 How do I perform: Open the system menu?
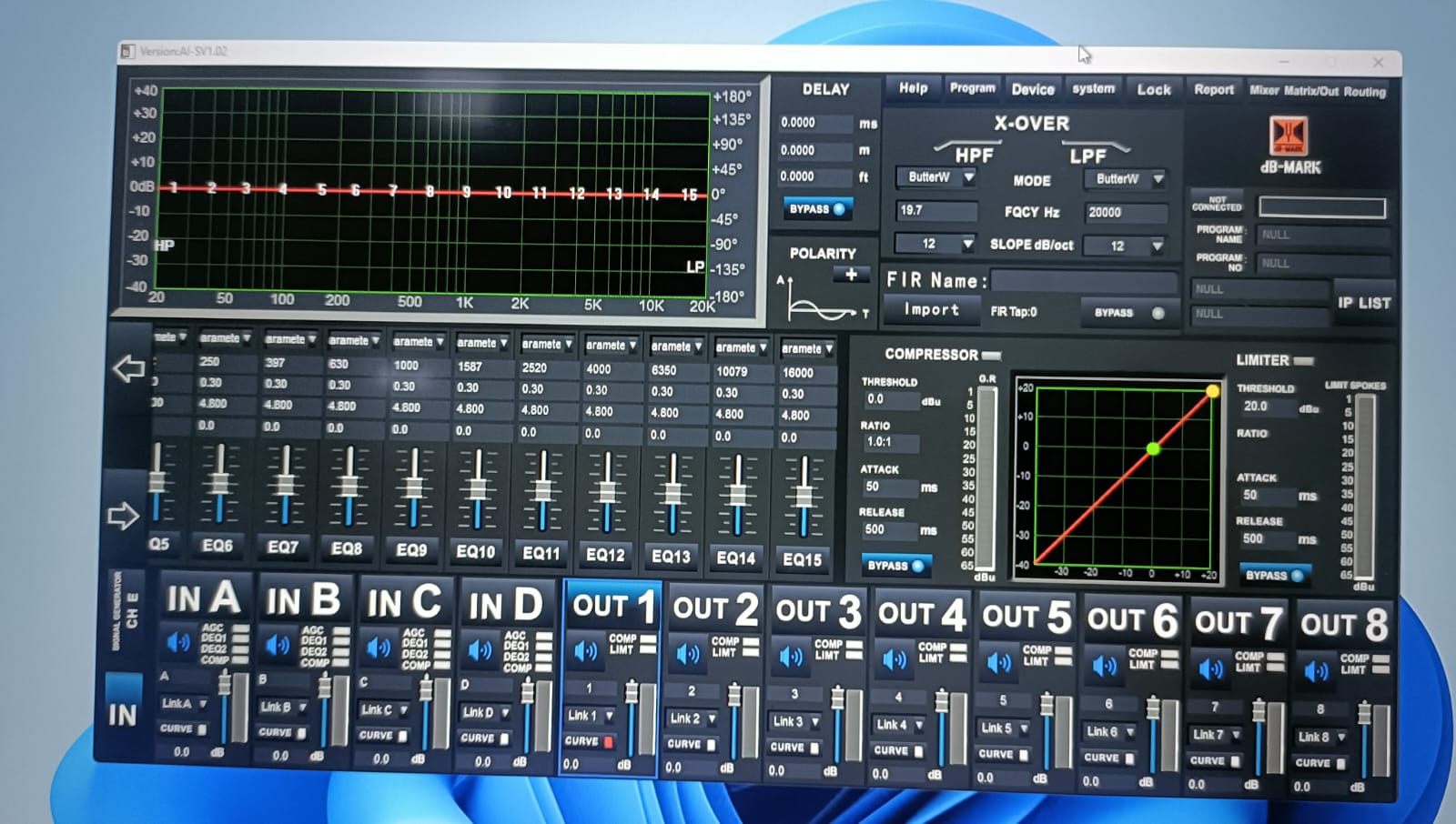[x=1093, y=89]
